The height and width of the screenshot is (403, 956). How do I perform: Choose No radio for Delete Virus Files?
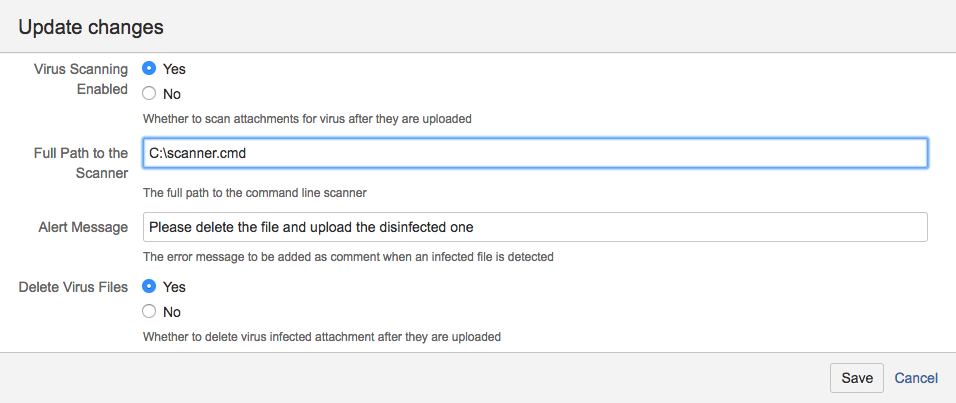pos(150,312)
